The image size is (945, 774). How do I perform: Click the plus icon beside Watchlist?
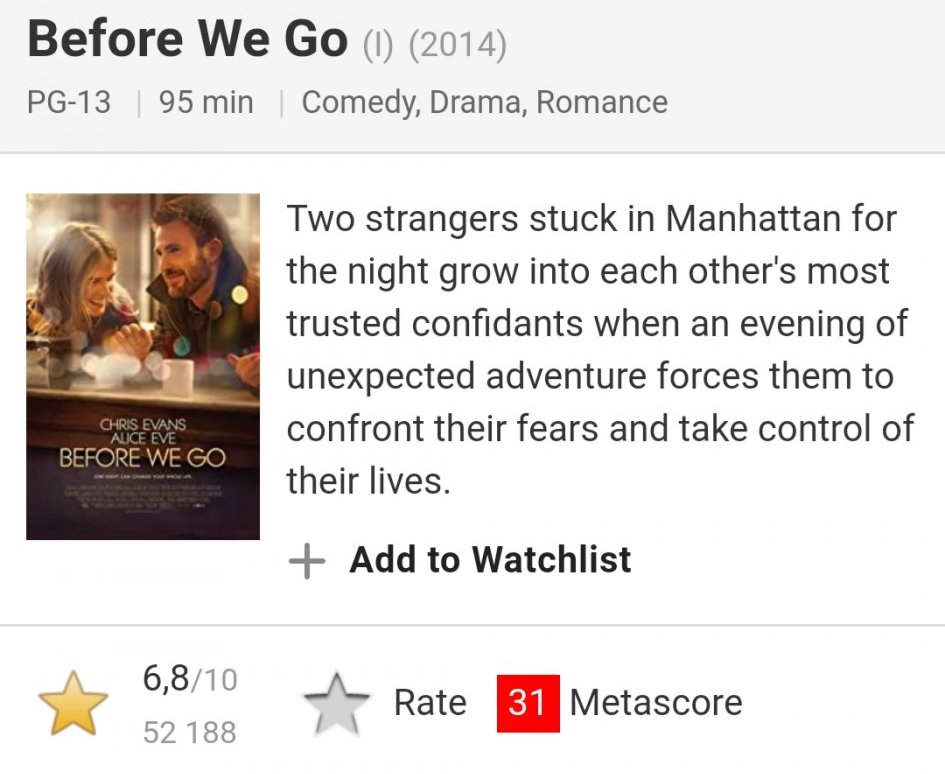pyautogui.click(x=307, y=561)
